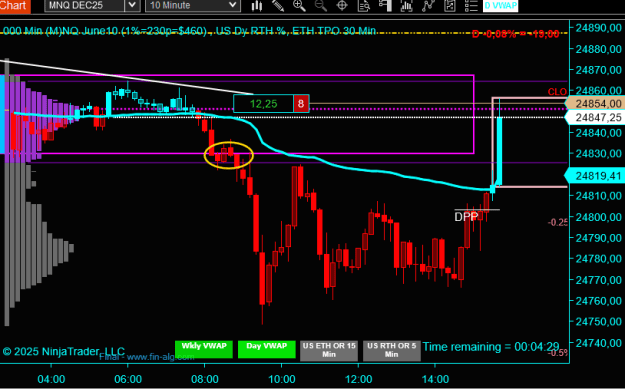Click the 04:00 time axis label
Screen dimensions: 625x389
point(51,379)
